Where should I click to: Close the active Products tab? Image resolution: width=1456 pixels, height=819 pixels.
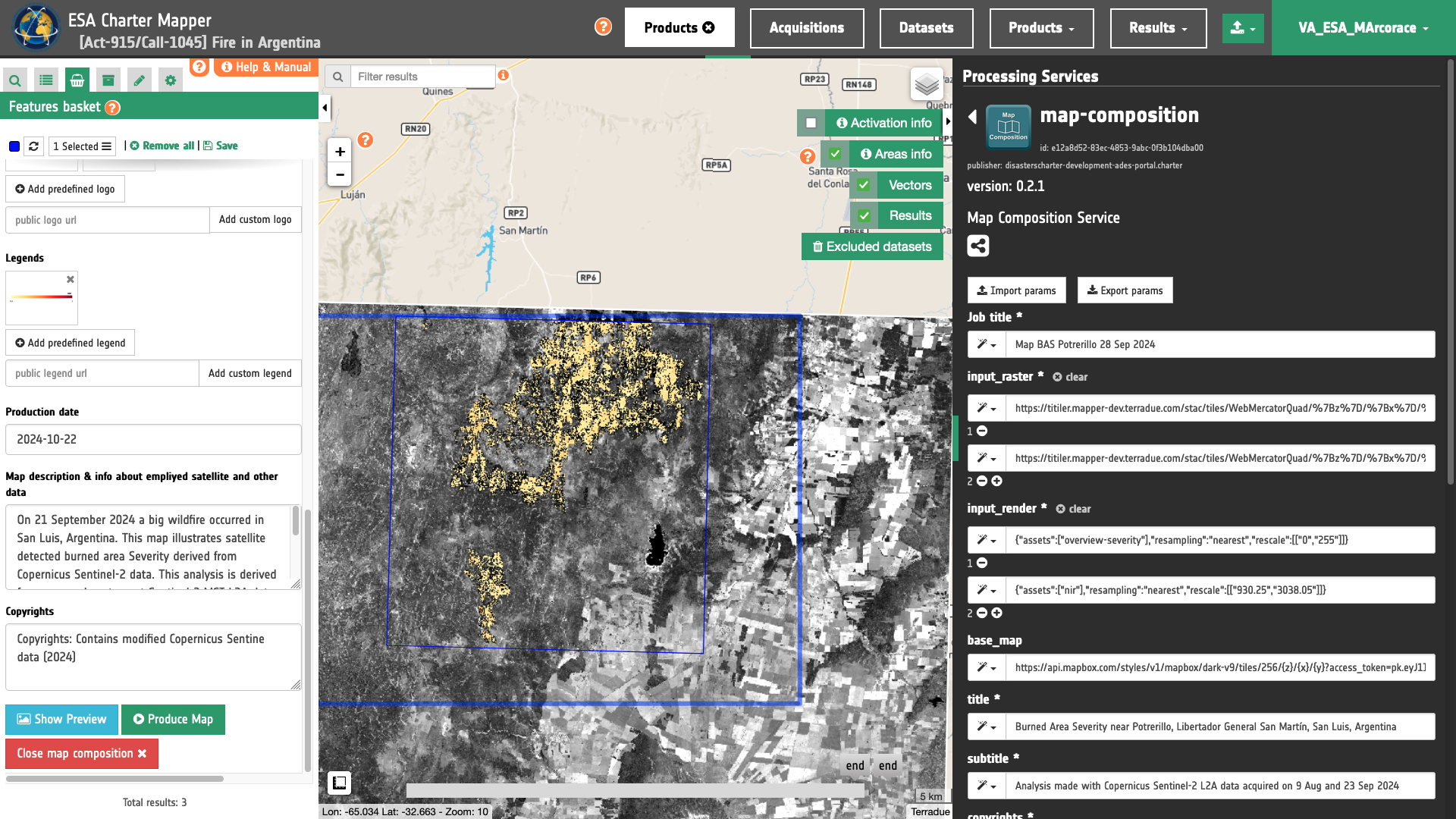[708, 27]
